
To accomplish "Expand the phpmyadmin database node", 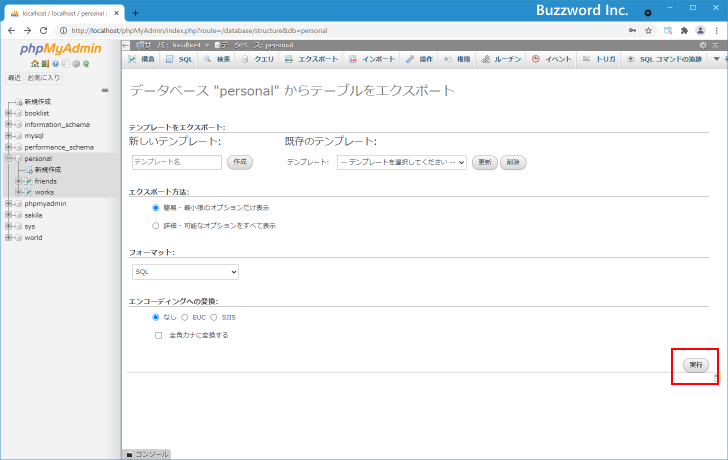I will click(8, 204).
